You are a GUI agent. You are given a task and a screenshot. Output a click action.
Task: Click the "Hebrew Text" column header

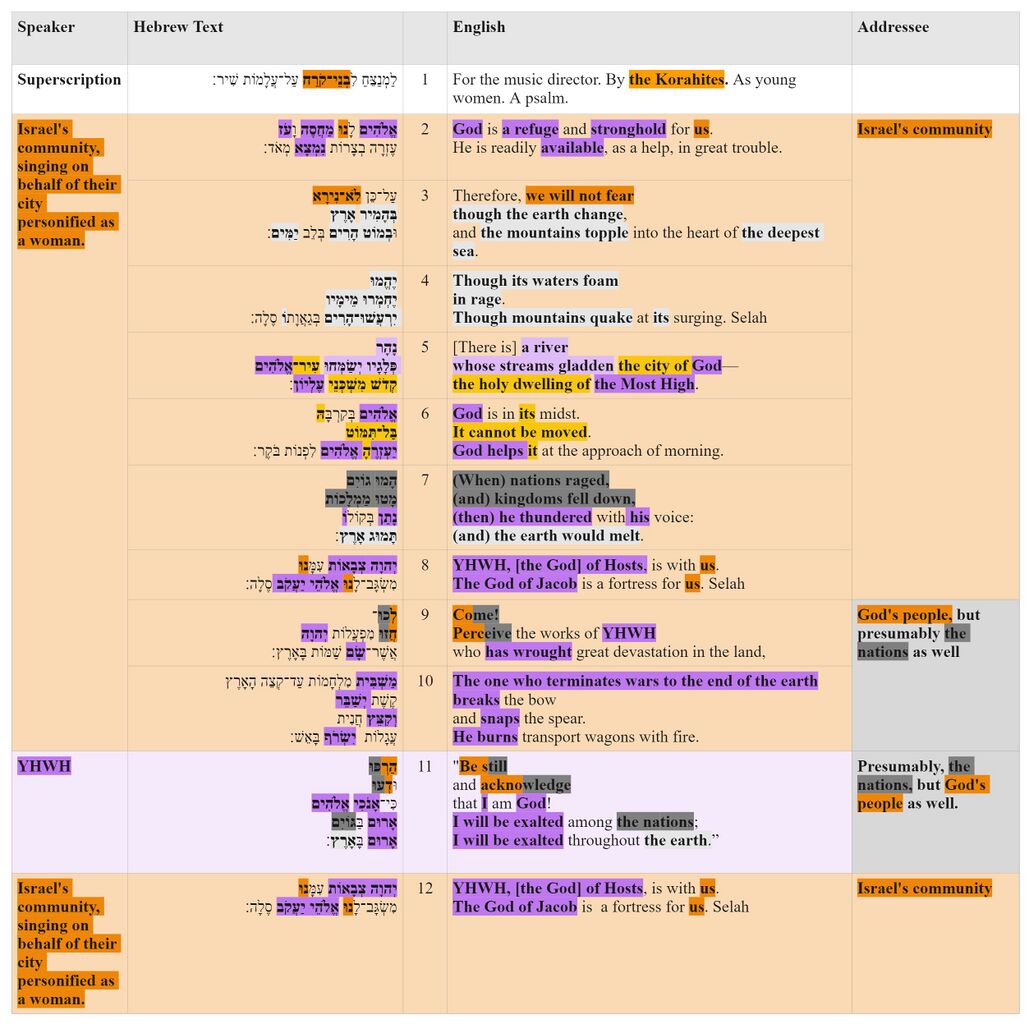point(178,27)
